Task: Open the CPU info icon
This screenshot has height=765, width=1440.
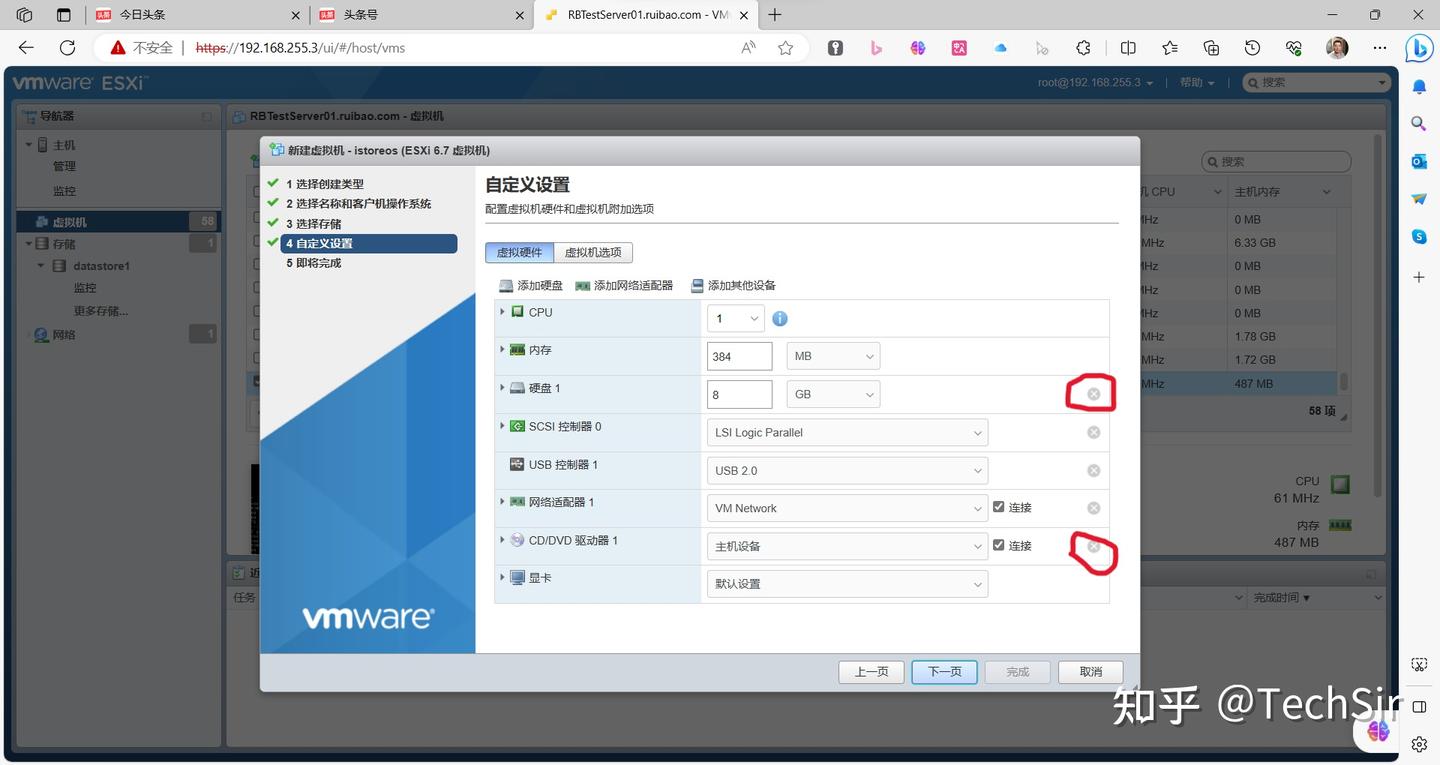Action: (780, 319)
